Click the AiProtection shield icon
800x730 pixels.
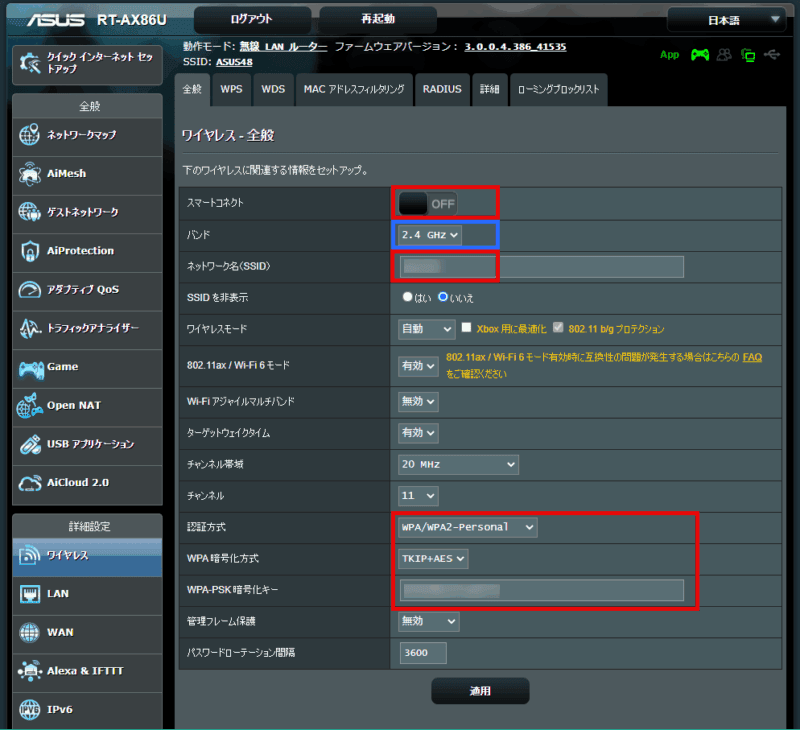30,251
